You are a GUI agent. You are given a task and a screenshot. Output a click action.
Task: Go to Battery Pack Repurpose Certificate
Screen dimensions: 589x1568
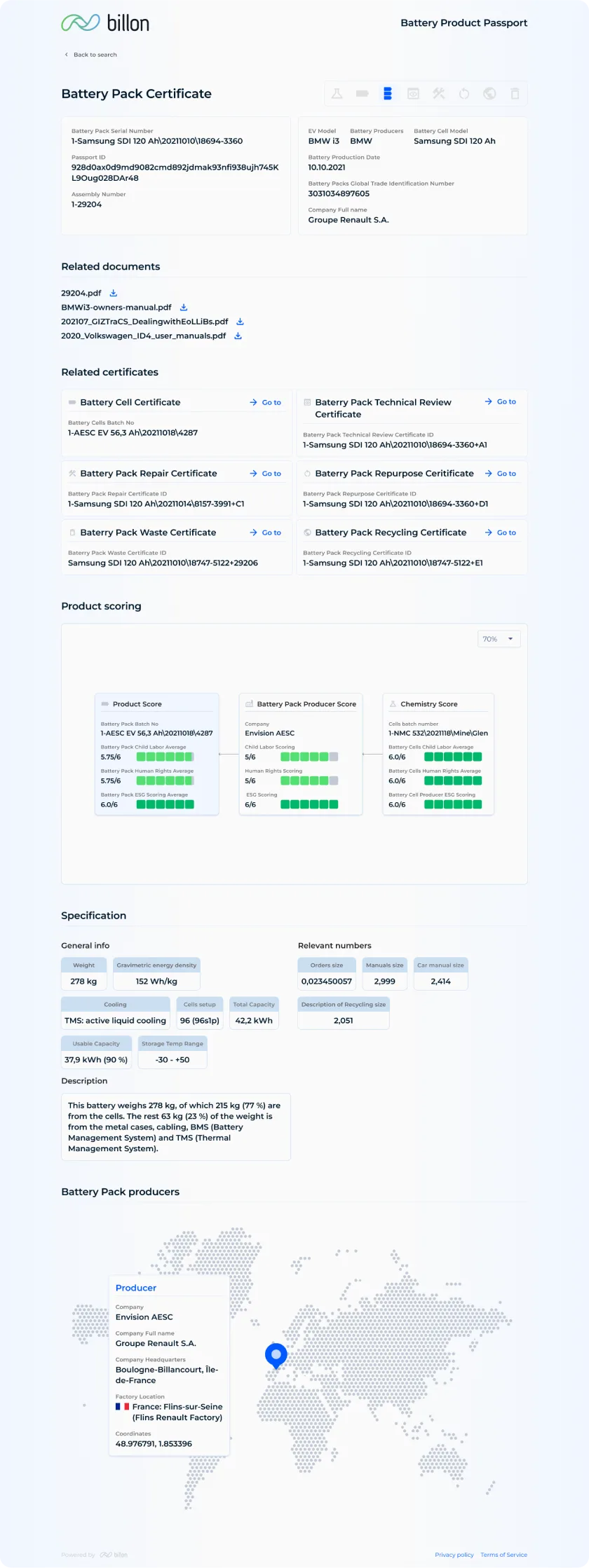coord(501,474)
